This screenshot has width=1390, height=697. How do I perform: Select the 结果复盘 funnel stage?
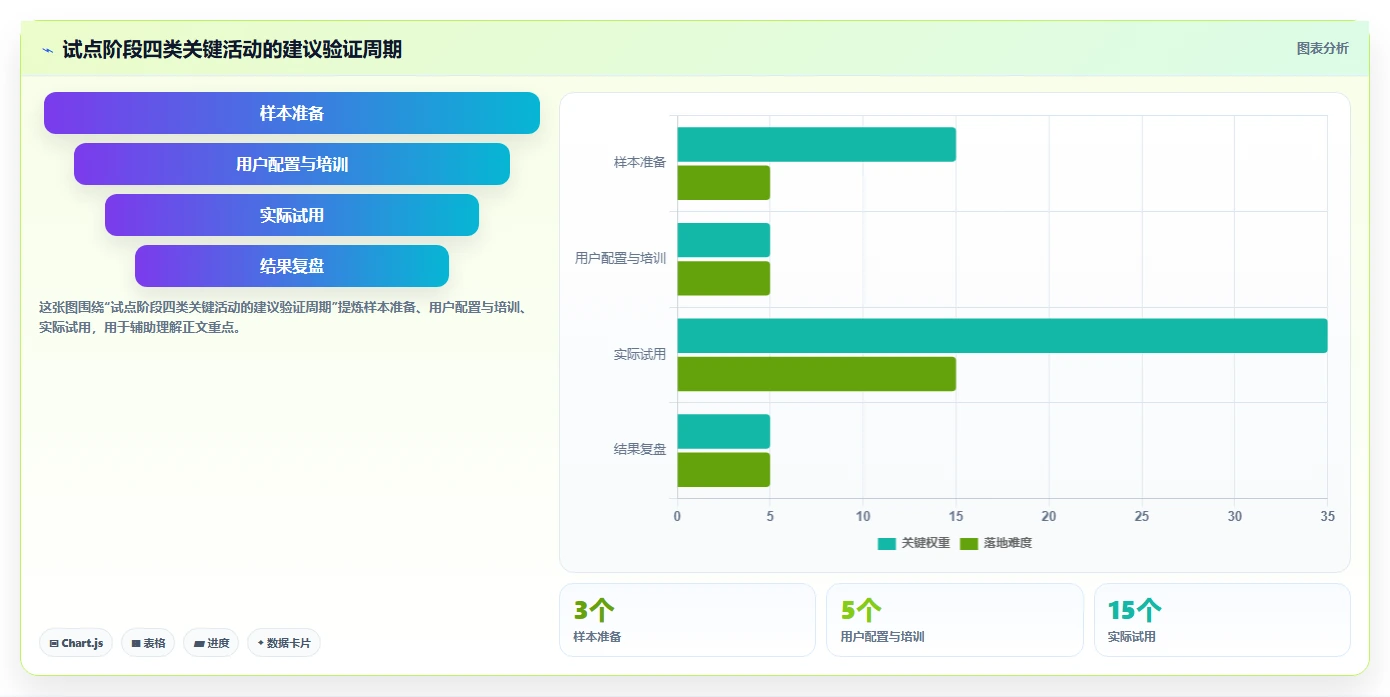pyautogui.click(x=292, y=266)
